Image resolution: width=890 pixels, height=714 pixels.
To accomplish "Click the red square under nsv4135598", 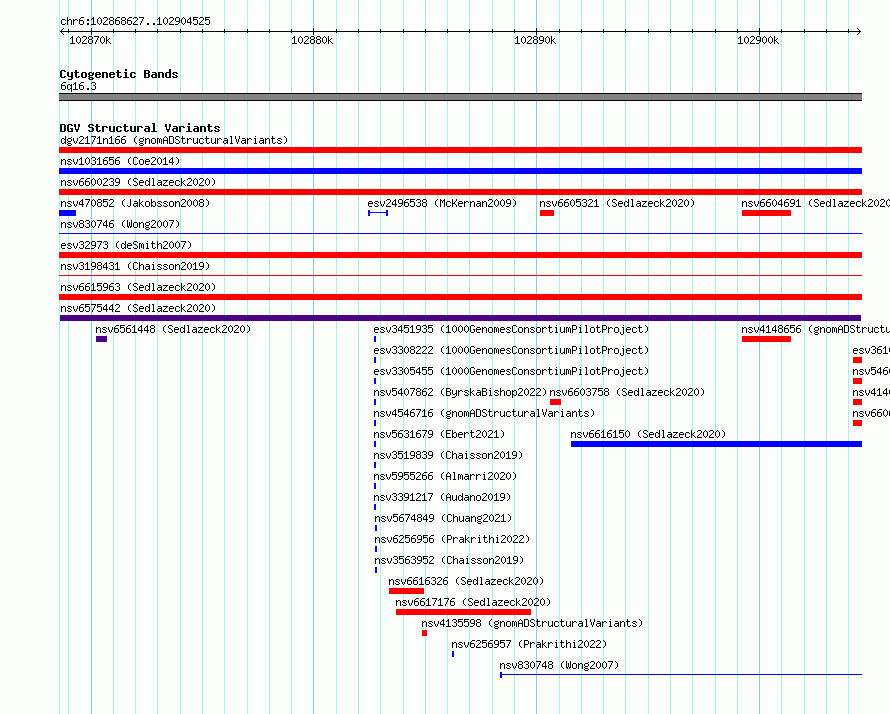I will click(425, 633).
